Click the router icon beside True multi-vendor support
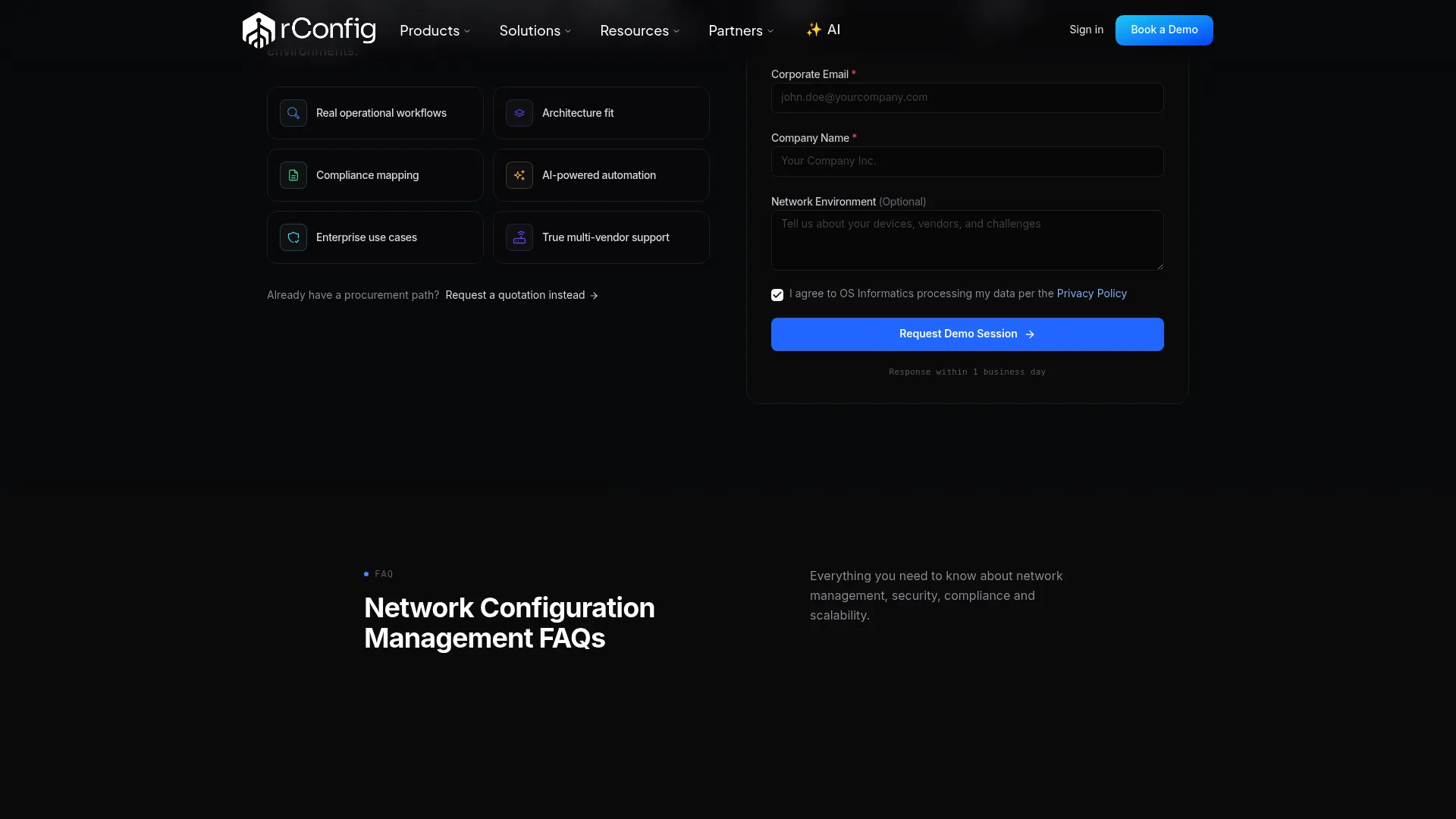This screenshot has width=1456, height=819. click(x=519, y=237)
